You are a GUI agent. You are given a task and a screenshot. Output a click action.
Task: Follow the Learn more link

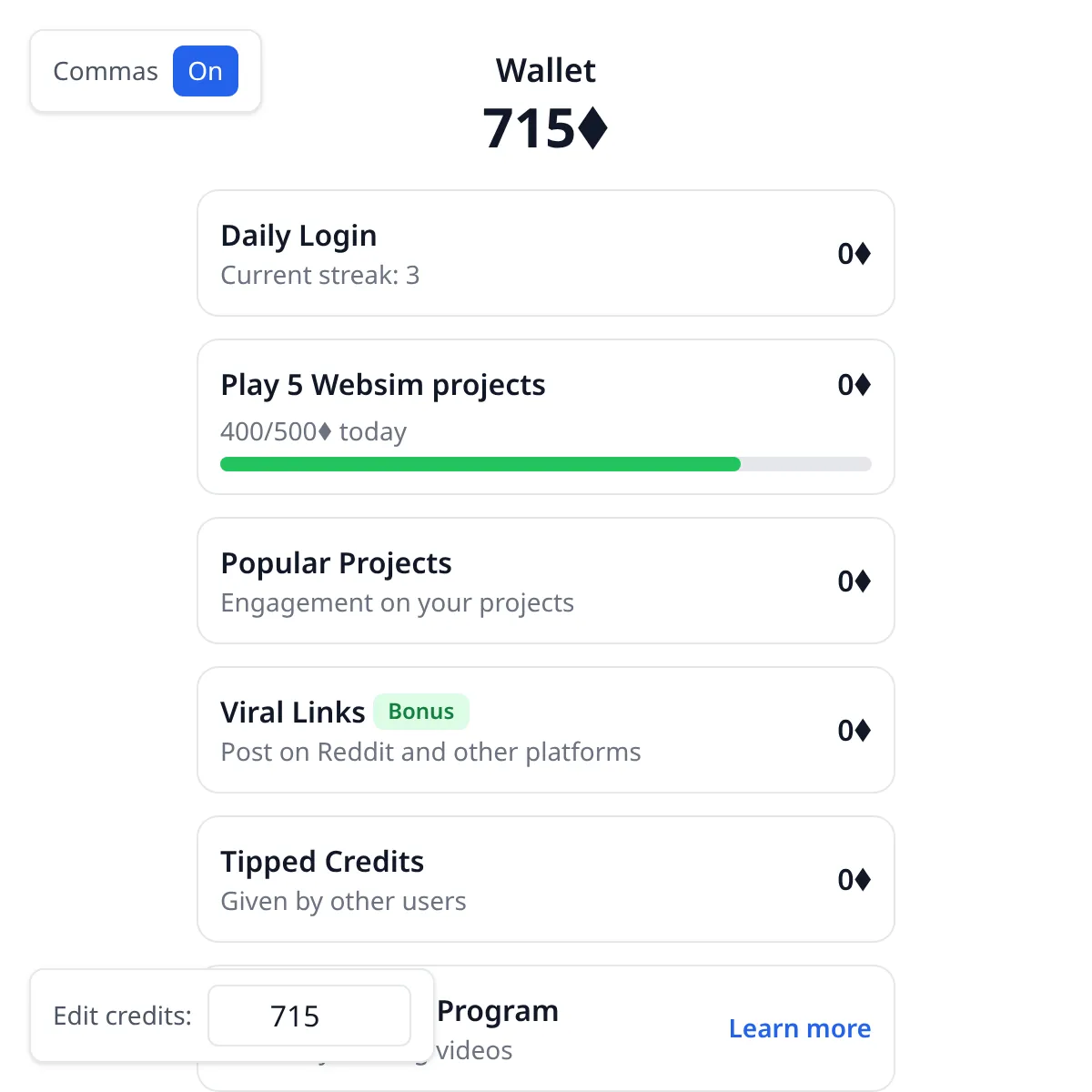pos(800,1028)
